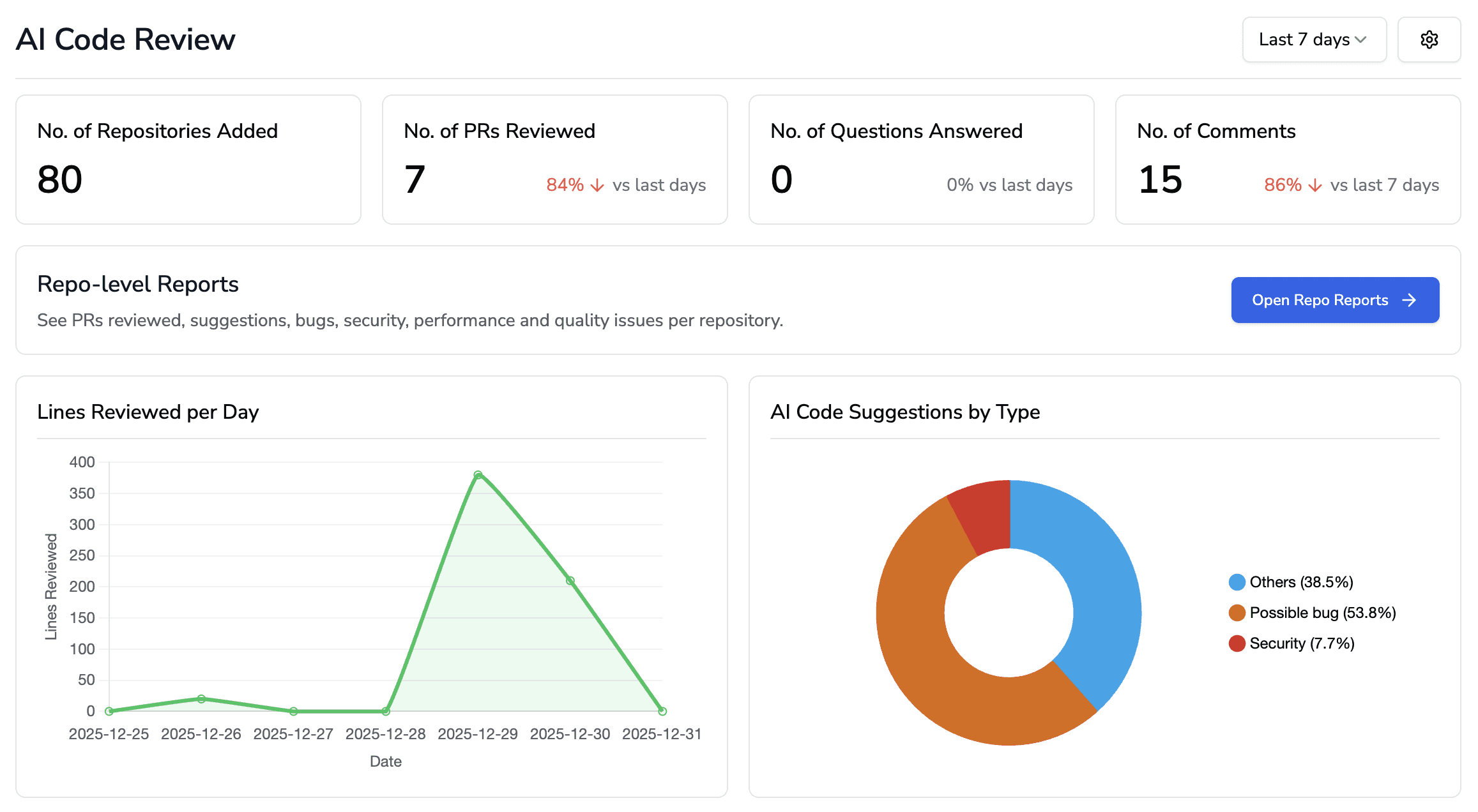Click the Others blue legend dot
Image resolution: width=1478 pixels, height=812 pixels.
1237,582
